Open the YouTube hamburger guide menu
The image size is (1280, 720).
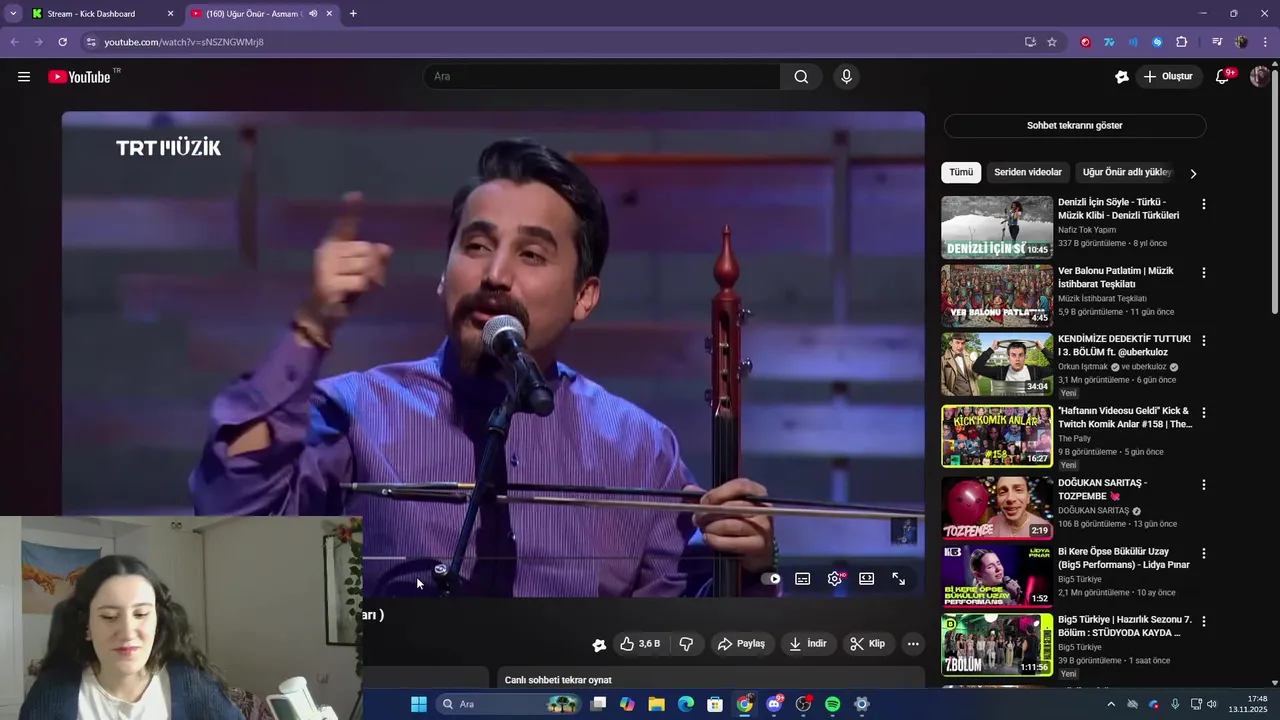coord(24,77)
